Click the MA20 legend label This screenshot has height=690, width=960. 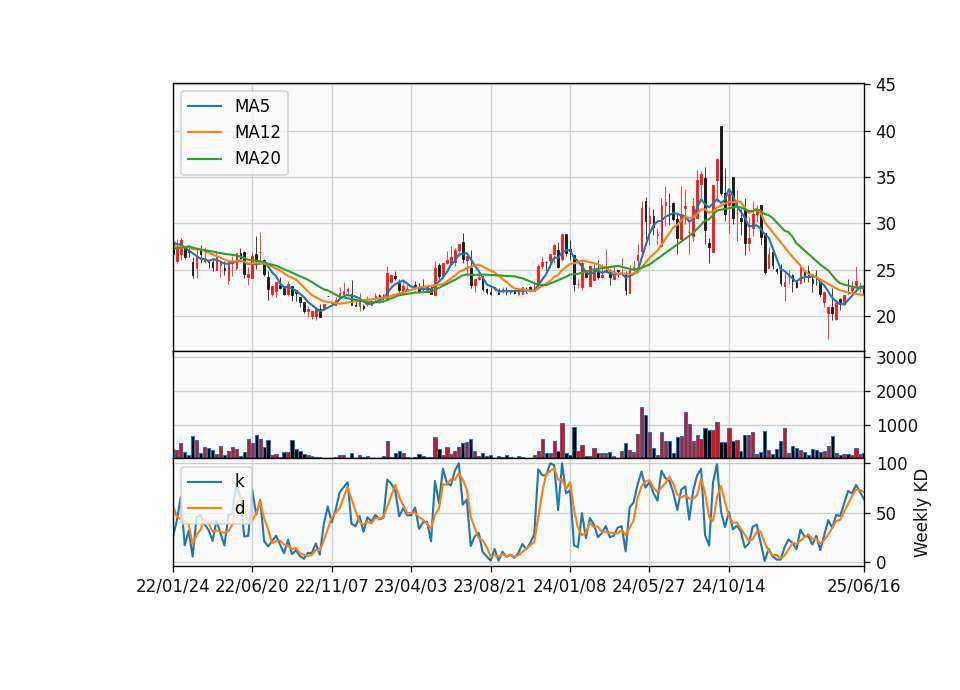tap(257, 158)
